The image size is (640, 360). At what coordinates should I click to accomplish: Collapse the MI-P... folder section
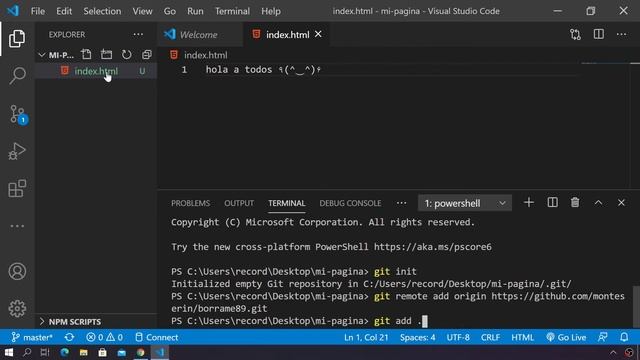click(56, 55)
